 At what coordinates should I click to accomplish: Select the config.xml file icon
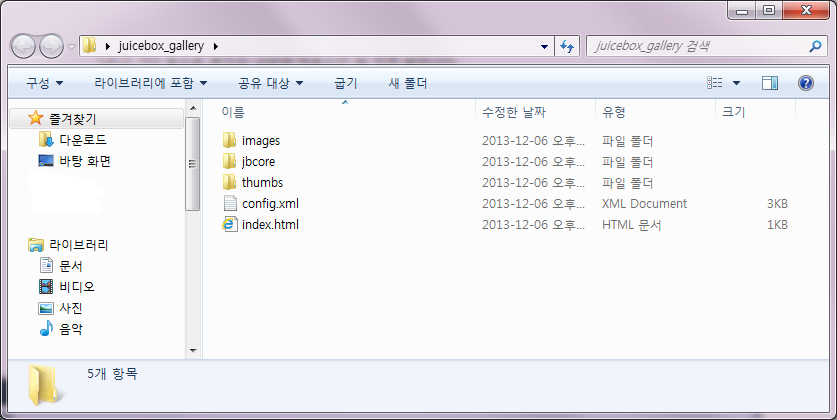pos(229,204)
